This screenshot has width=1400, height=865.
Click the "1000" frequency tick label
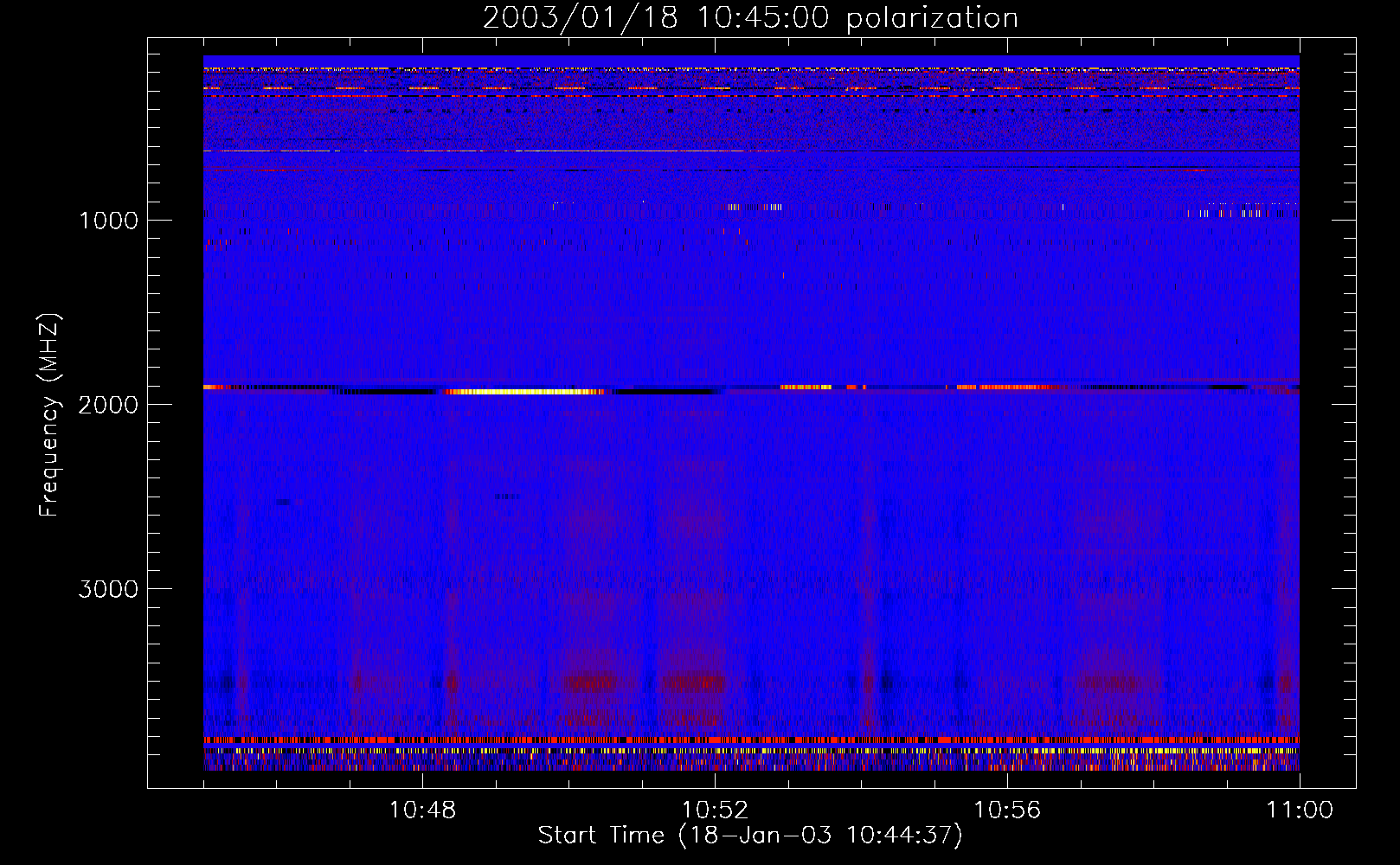108,220
